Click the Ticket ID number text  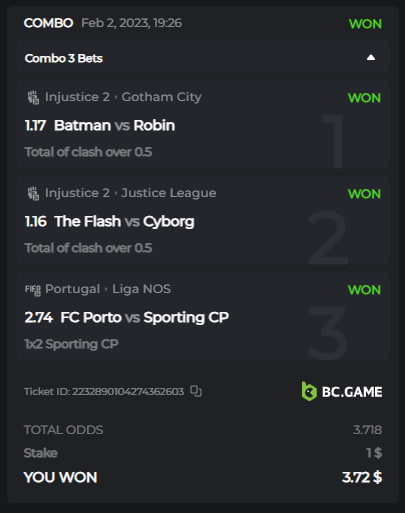tap(128, 391)
